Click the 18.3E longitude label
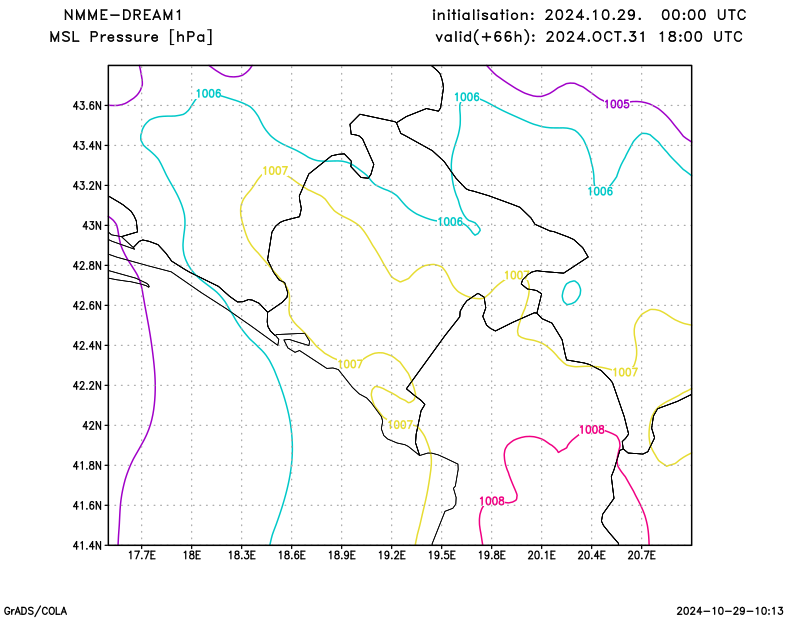 [241, 555]
